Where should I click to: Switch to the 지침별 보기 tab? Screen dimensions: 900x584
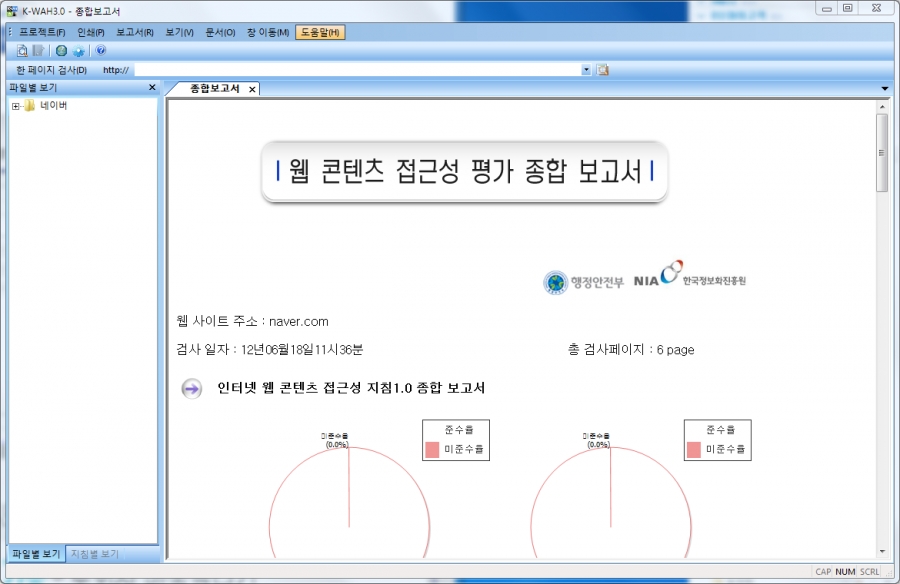pyautogui.click(x=95, y=554)
